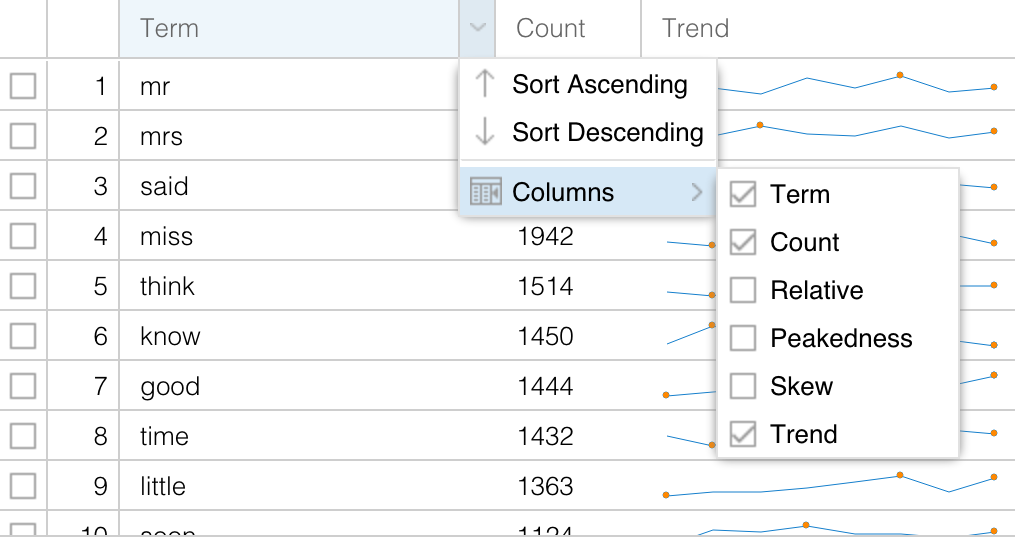Screen dimensions: 1015x542
Task: Select the row checkbox for 'time'
Action: click(x=23, y=437)
